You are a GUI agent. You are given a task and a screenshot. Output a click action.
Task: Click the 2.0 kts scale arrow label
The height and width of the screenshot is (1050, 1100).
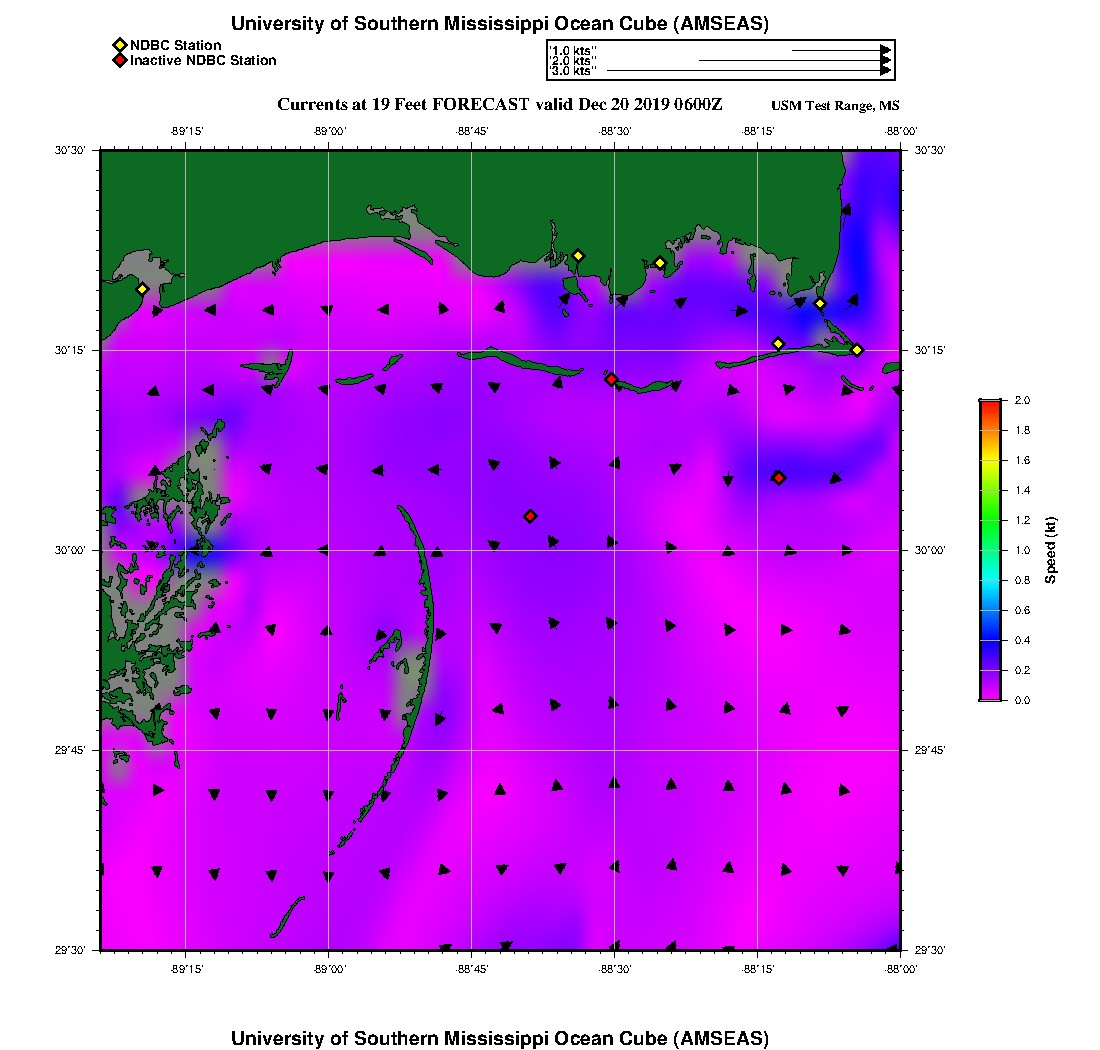(x=573, y=61)
